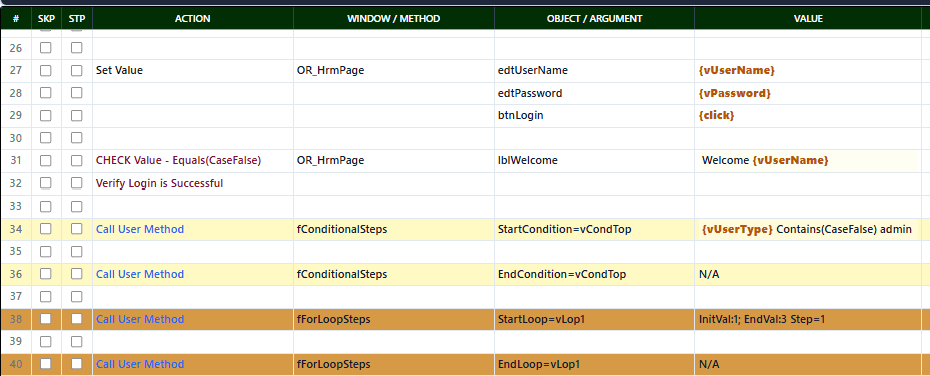Click the OBJECT / ARGUMENT column header

(x=594, y=18)
